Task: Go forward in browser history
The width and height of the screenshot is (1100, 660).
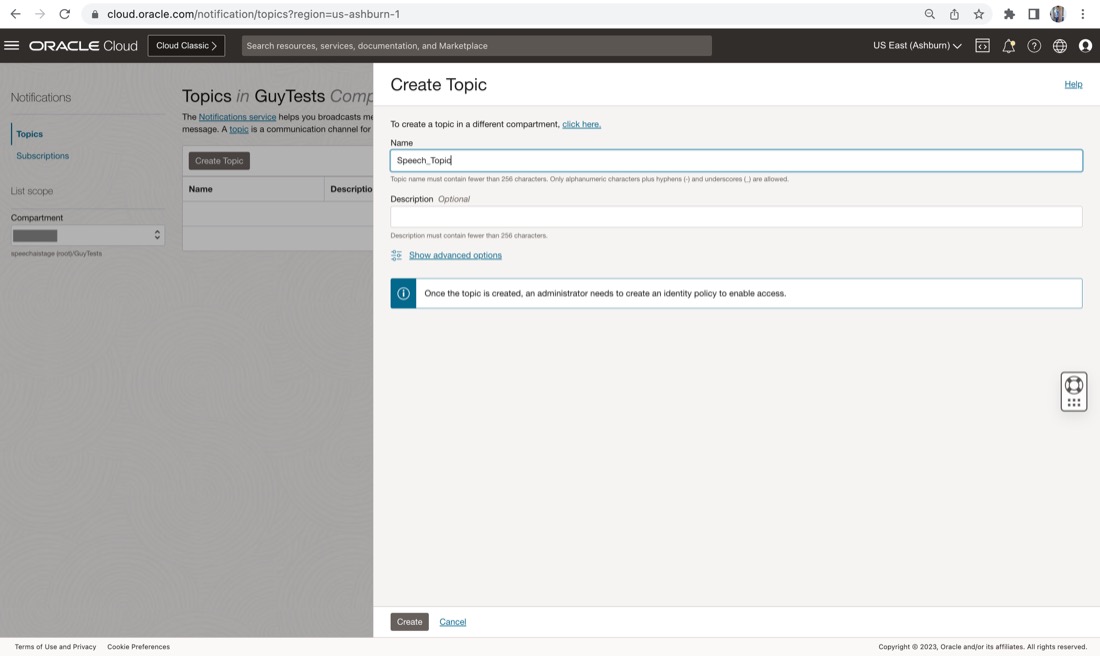Action: [40, 14]
